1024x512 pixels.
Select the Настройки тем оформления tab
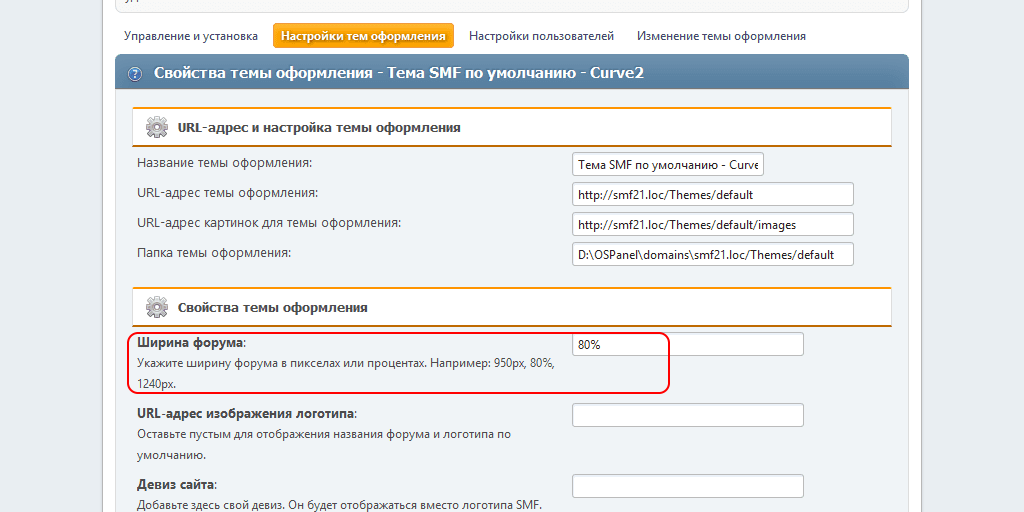[x=363, y=36]
